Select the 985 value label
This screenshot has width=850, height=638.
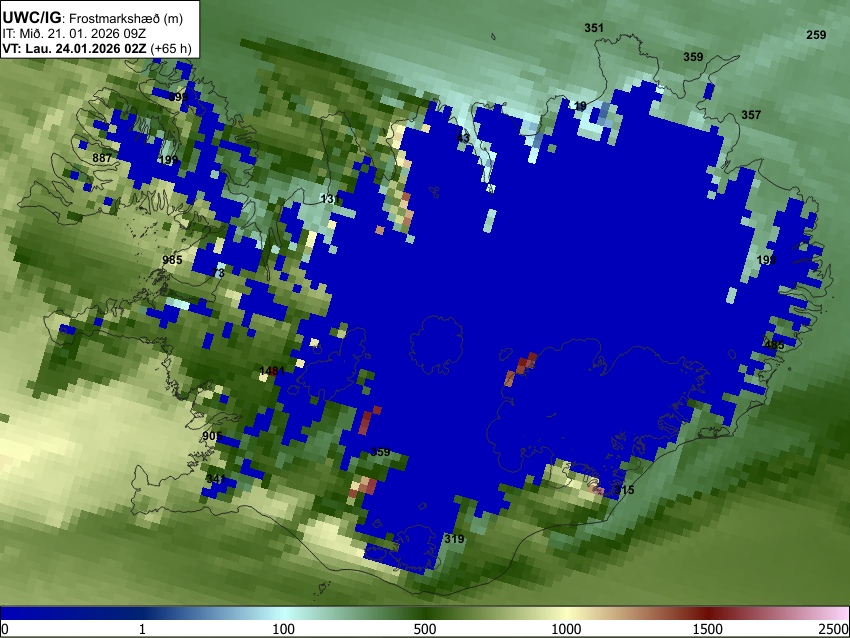tap(172, 260)
